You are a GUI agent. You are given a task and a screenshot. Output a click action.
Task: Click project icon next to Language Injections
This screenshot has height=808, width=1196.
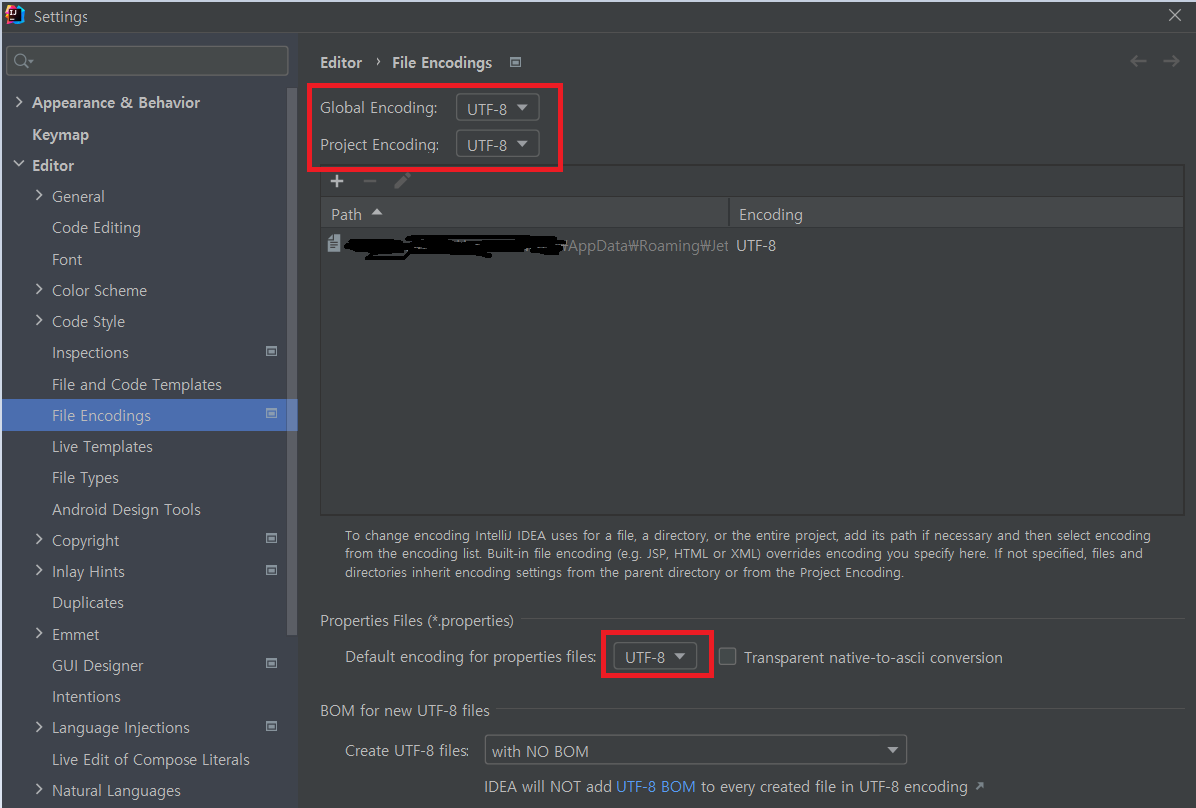click(271, 726)
